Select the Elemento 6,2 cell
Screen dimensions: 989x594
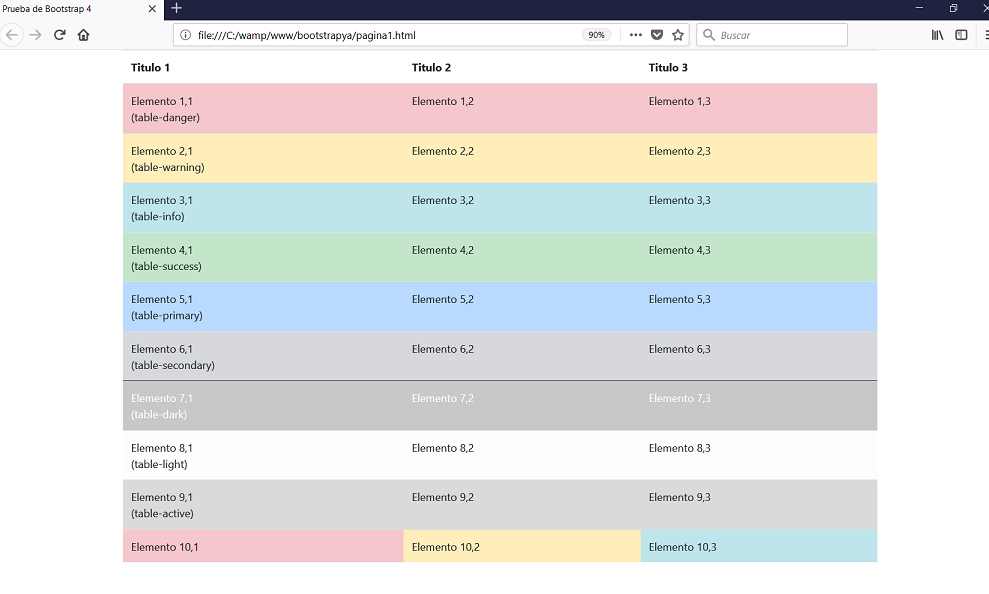[522, 356]
